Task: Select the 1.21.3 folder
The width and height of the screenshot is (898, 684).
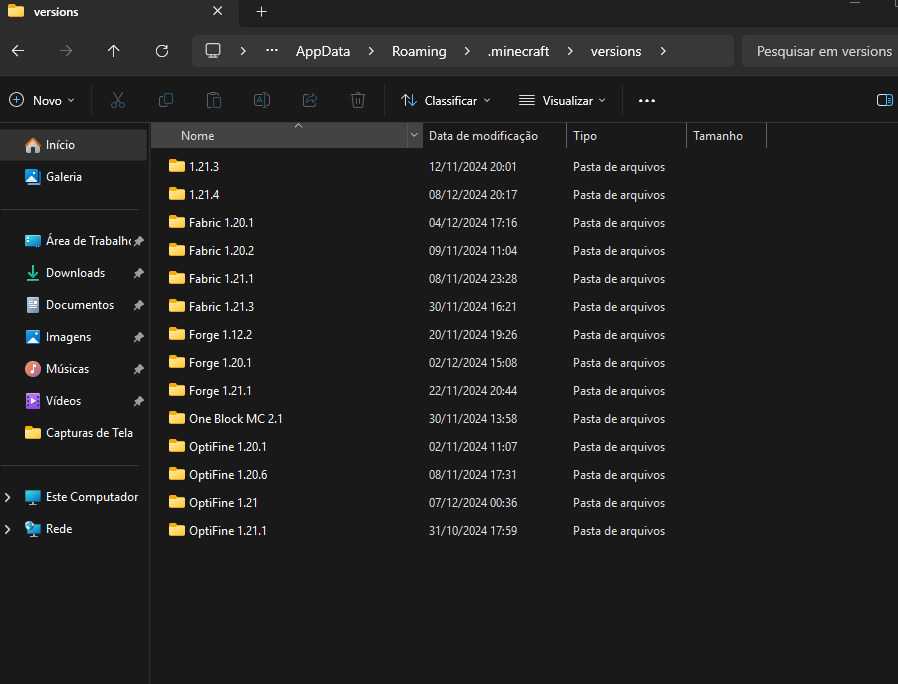Action: [x=194, y=167]
